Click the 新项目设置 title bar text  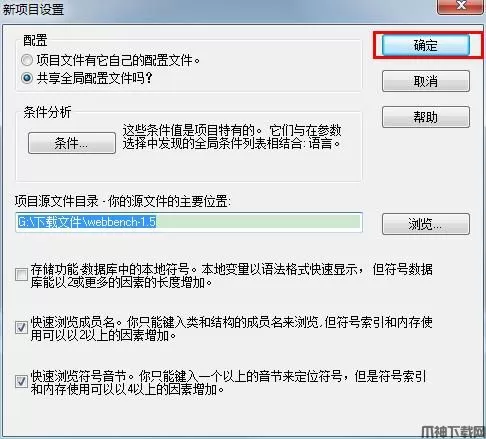(x=33, y=9)
